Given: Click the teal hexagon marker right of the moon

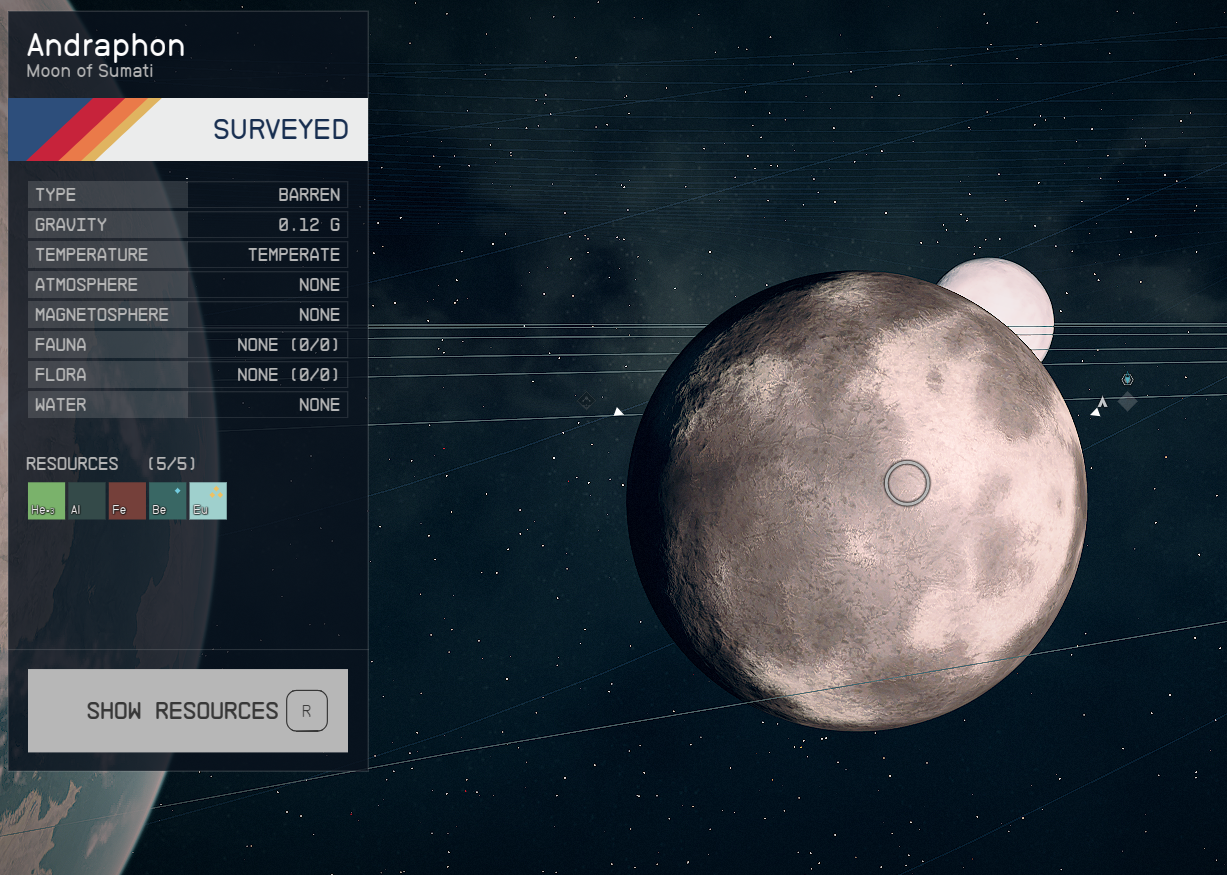Looking at the screenshot, I should 1127,380.
